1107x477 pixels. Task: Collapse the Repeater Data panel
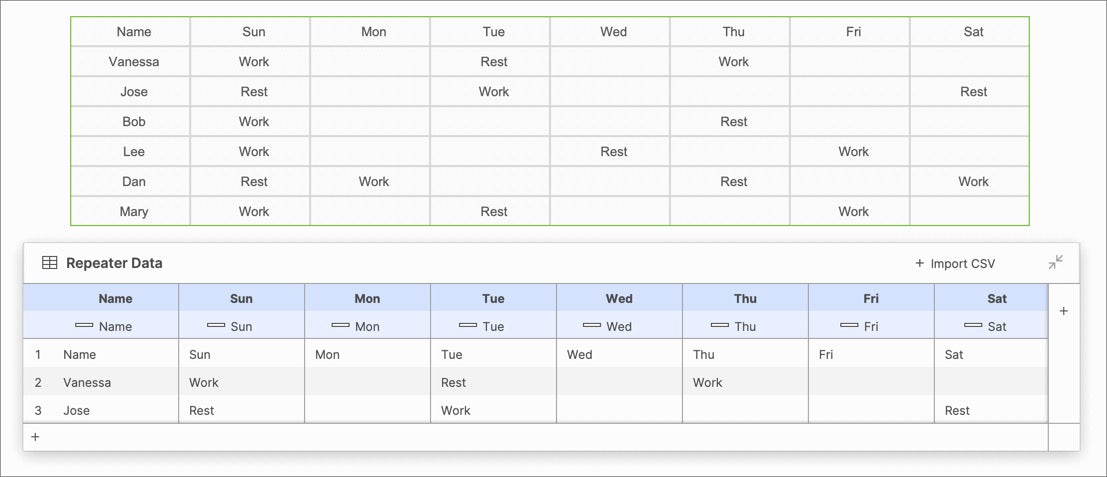1055,262
